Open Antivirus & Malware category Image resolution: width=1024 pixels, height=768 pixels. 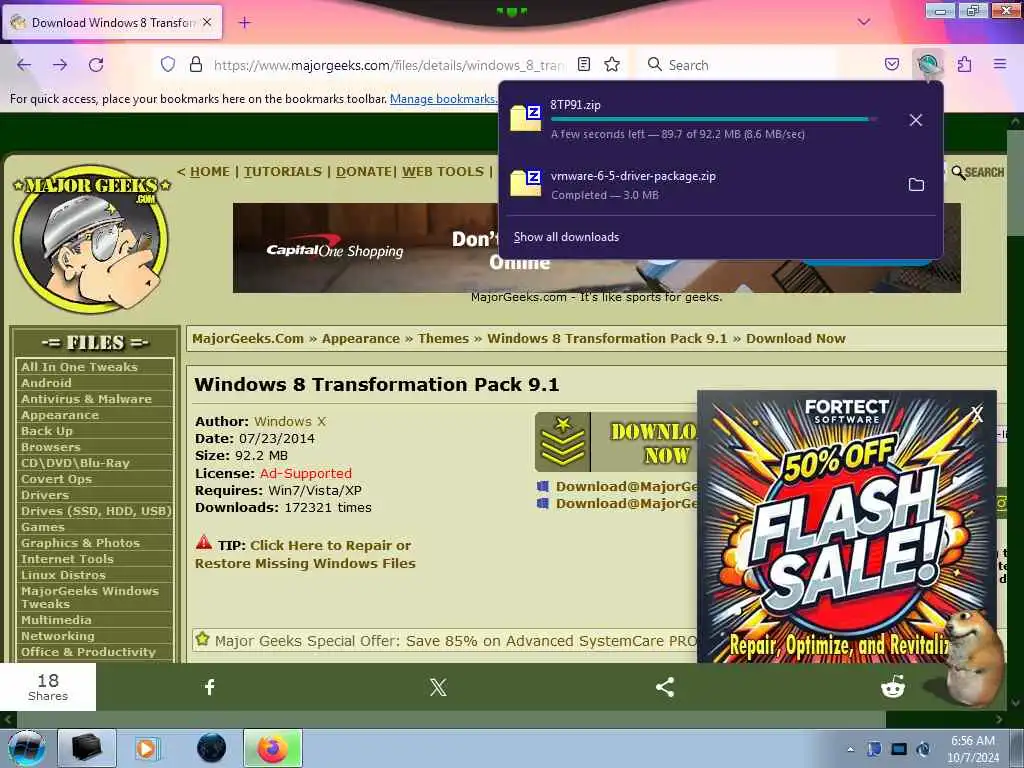pyautogui.click(x=86, y=398)
